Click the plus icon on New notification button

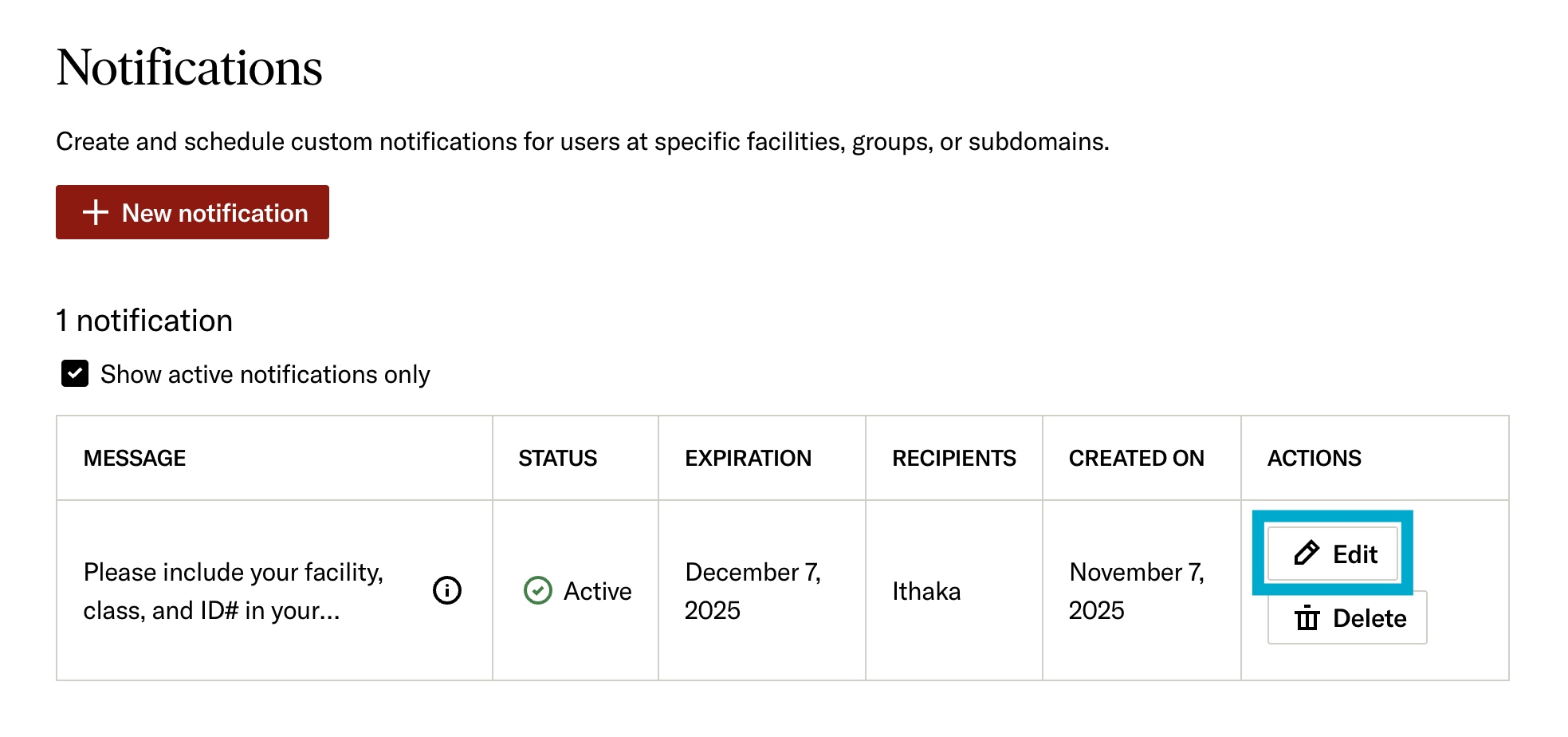point(95,212)
